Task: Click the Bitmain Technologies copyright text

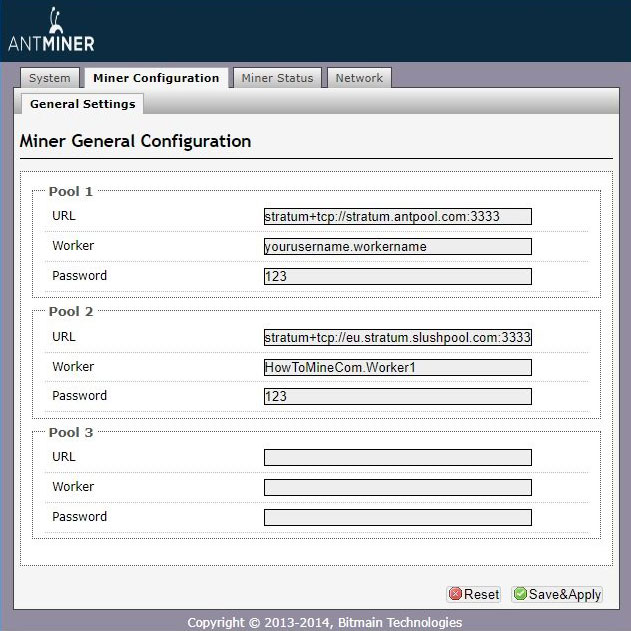Action: (x=324, y=623)
